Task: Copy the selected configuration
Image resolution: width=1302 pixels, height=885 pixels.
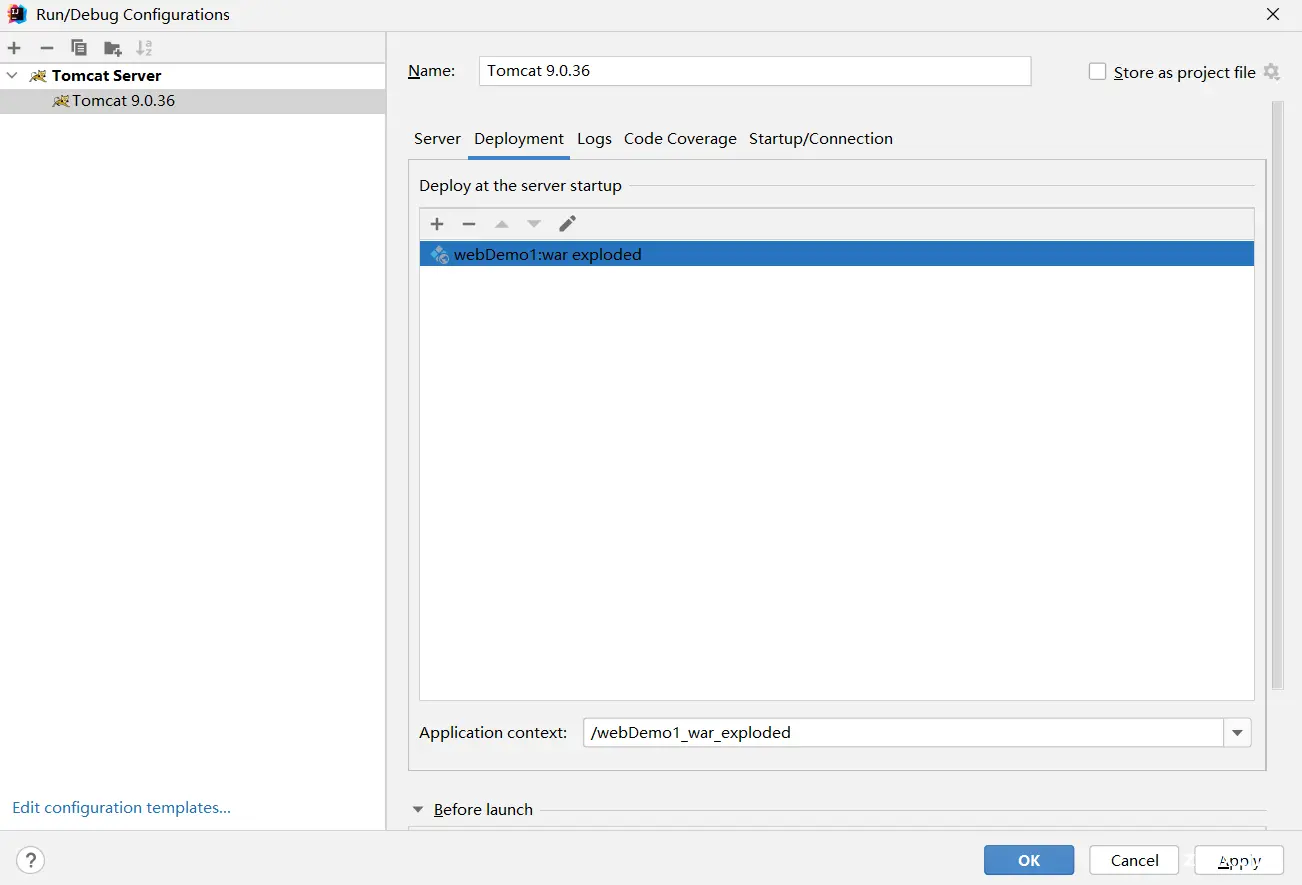Action: pos(79,48)
